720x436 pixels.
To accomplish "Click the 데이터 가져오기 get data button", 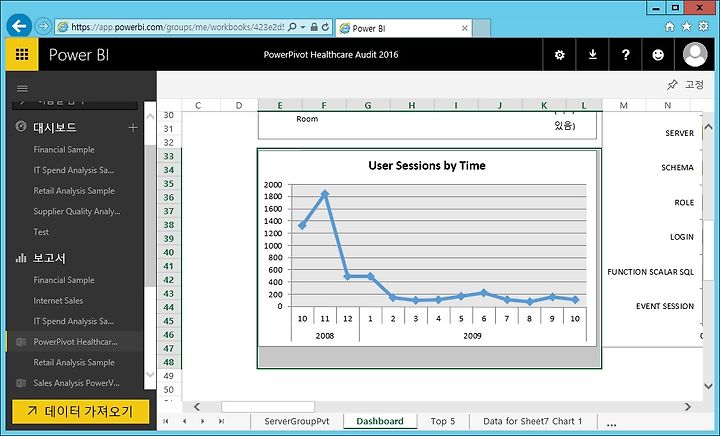I will click(x=80, y=411).
